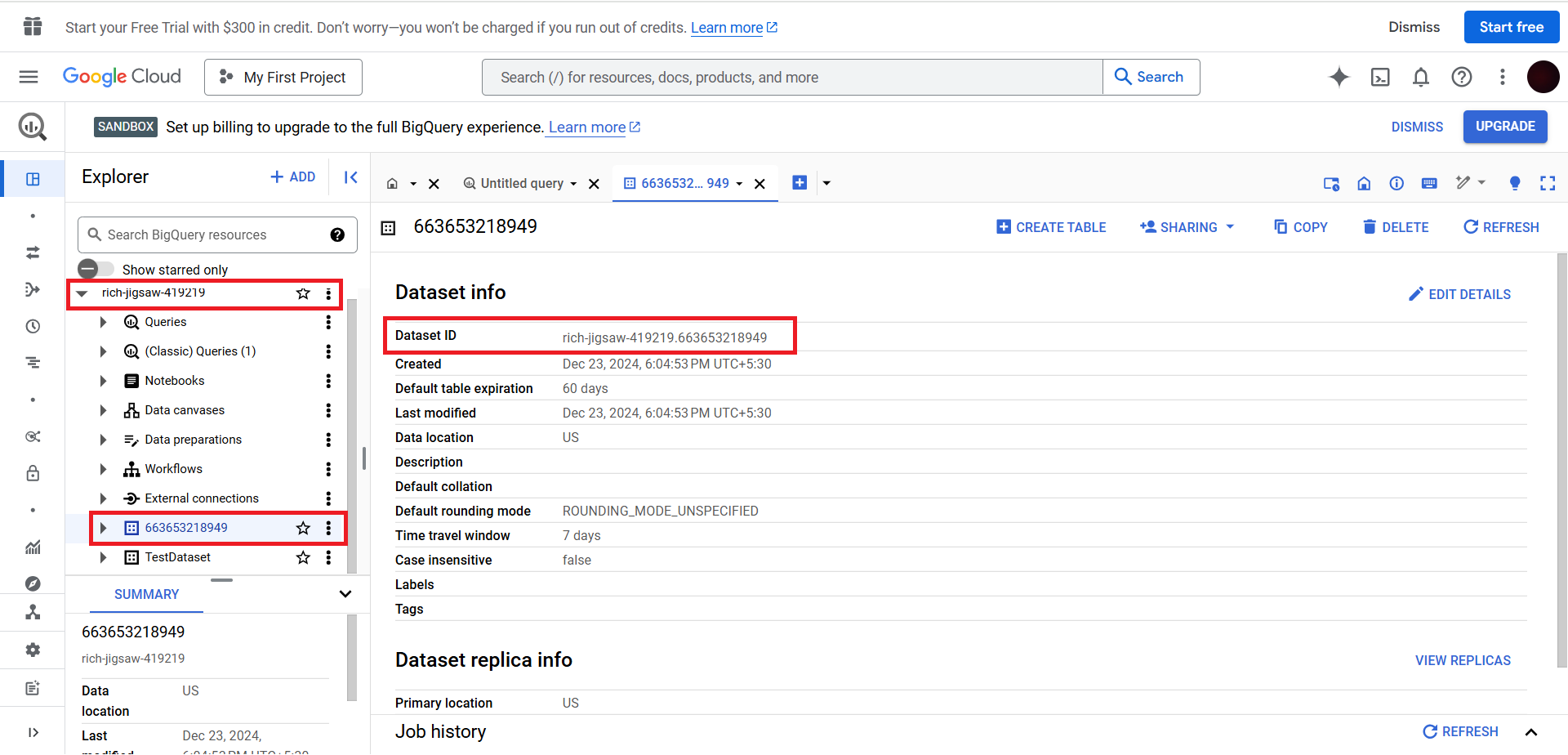The image size is (1568, 755).
Task: Click the Start free button
Action: click(x=1512, y=27)
